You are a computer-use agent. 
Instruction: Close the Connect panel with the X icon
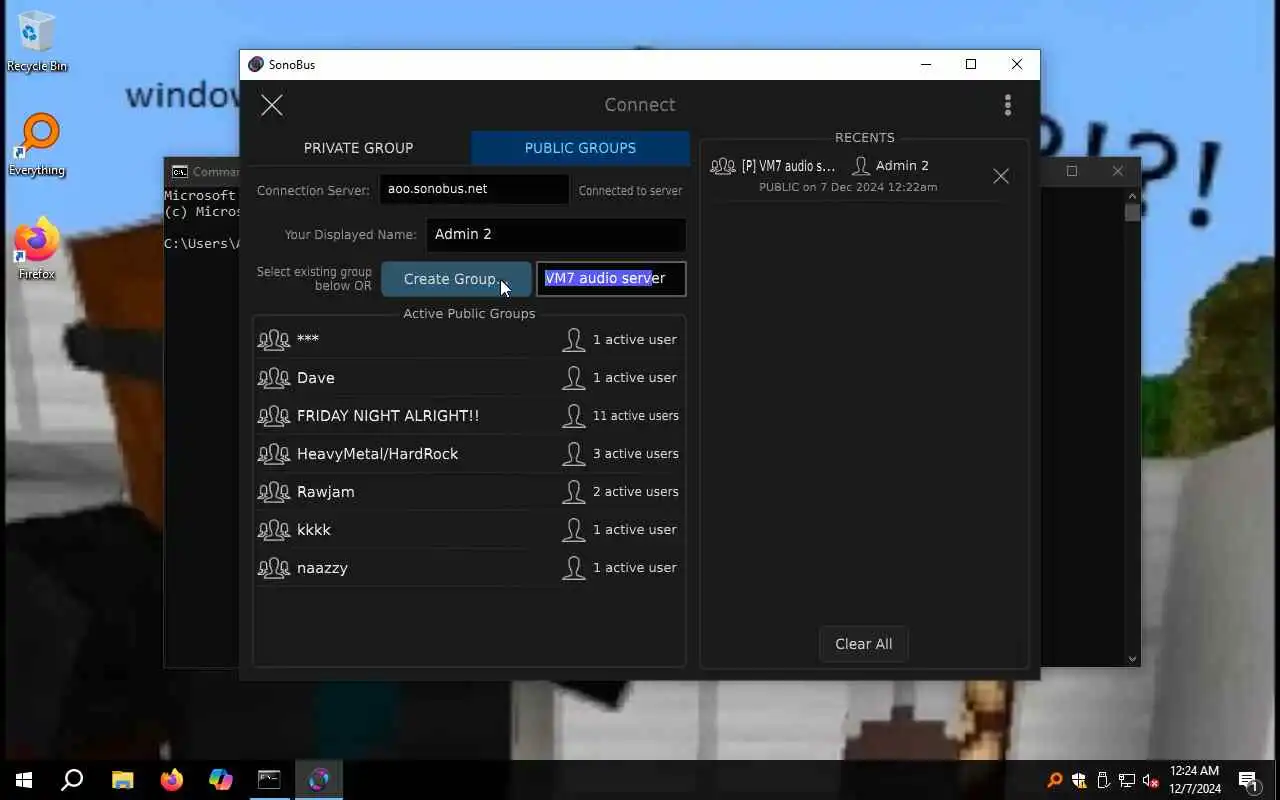pos(272,105)
